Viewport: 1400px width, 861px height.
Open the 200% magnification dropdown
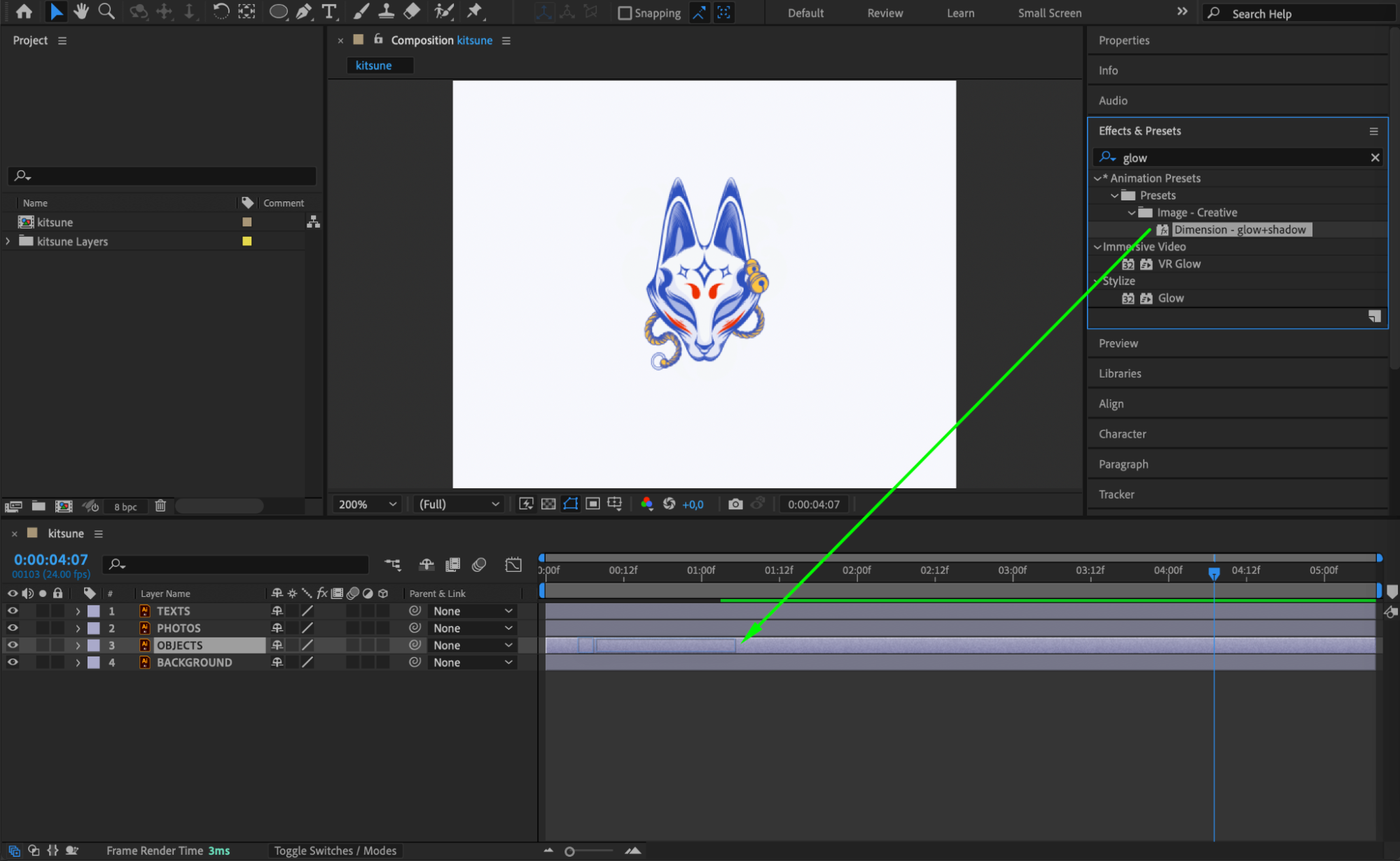tap(367, 504)
